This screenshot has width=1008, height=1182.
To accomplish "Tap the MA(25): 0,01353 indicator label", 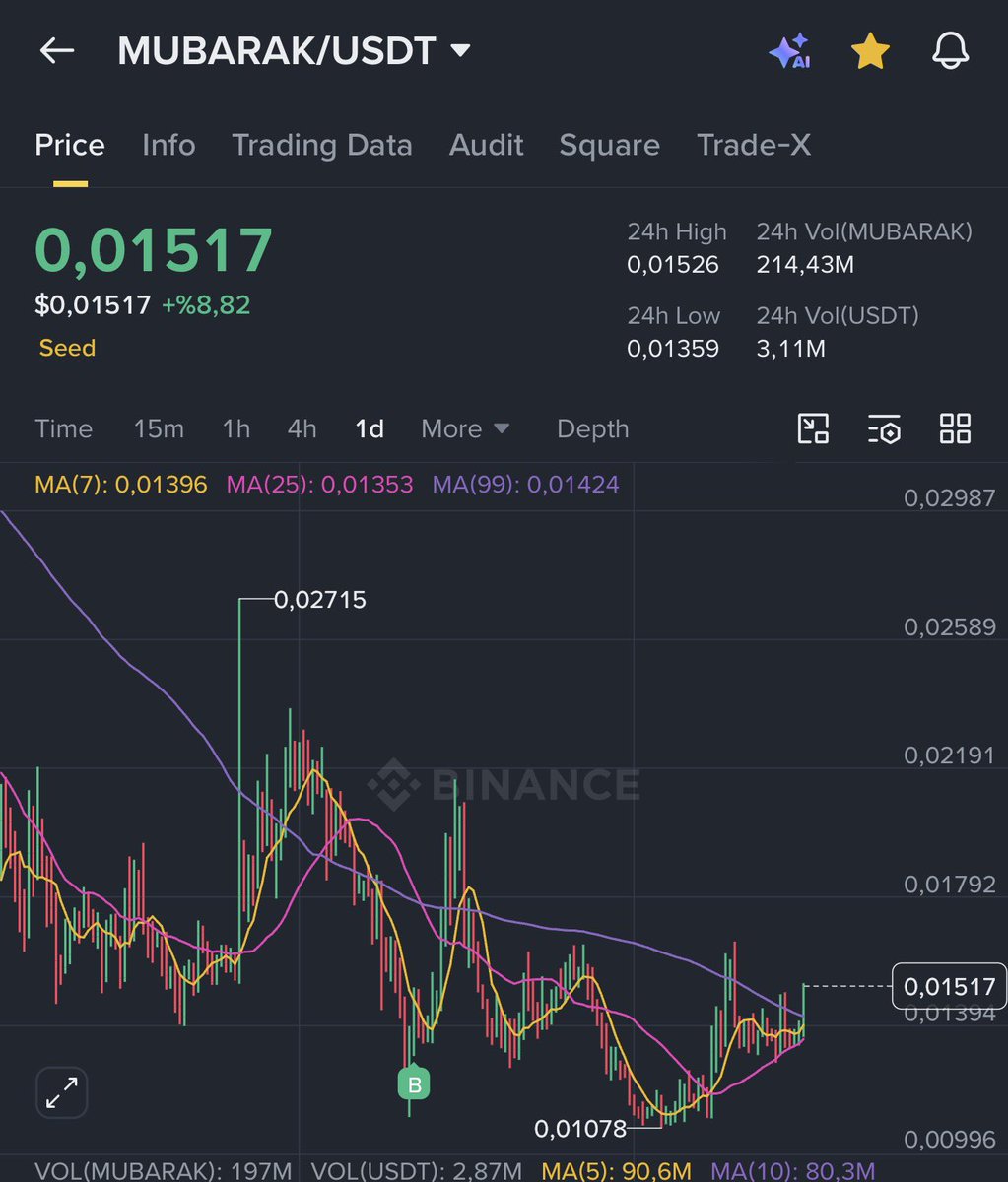I will pos(320,485).
